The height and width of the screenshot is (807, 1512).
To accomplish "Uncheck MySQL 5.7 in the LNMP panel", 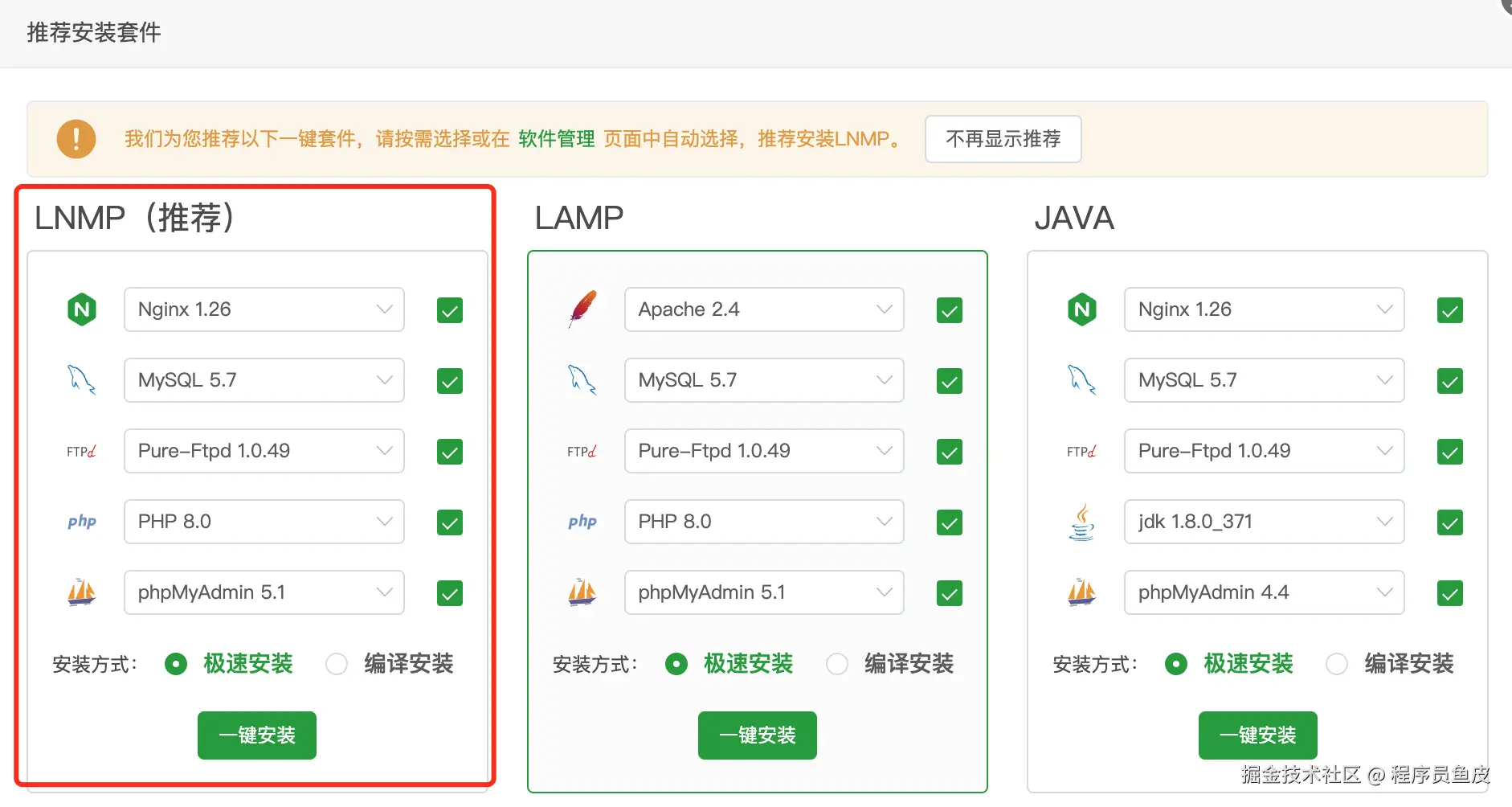I will [450, 381].
